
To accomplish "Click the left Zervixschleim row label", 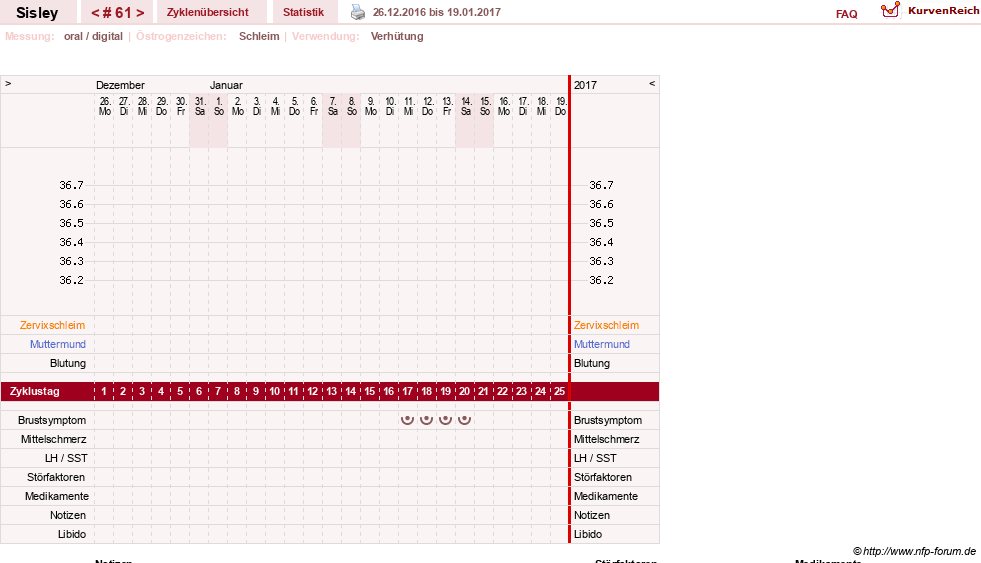I will tap(53, 325).
